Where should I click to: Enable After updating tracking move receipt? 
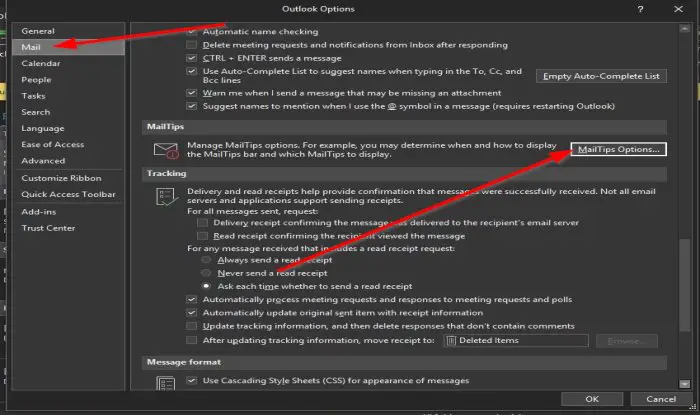(192, 340)
